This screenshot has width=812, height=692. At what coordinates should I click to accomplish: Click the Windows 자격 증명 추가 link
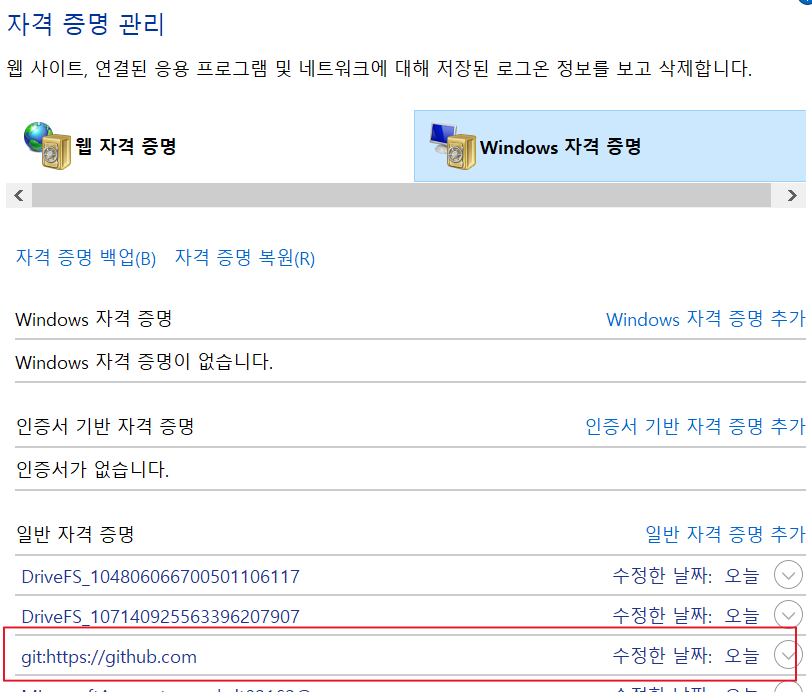(706, 319)
